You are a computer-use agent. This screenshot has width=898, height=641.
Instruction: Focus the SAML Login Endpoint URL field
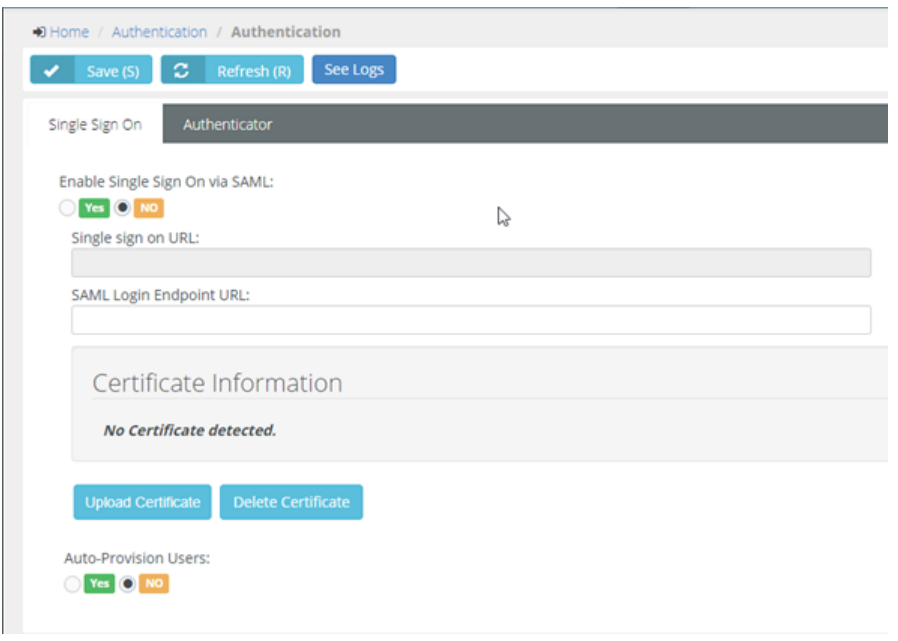coord(471,320)
